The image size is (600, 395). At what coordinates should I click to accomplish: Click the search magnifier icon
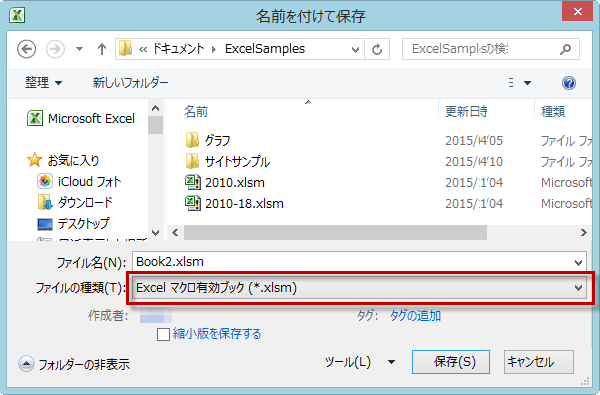click(566, 49)
